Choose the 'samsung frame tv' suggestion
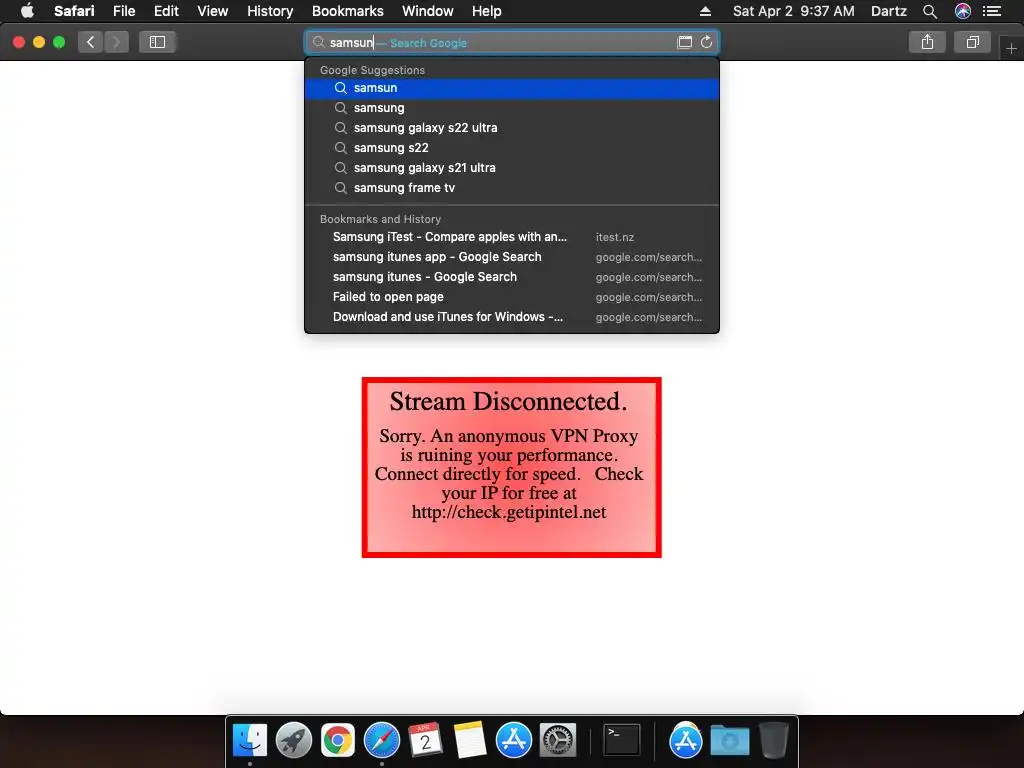The width and height of the screenshot is (1024, 768). tap(512, 188)
